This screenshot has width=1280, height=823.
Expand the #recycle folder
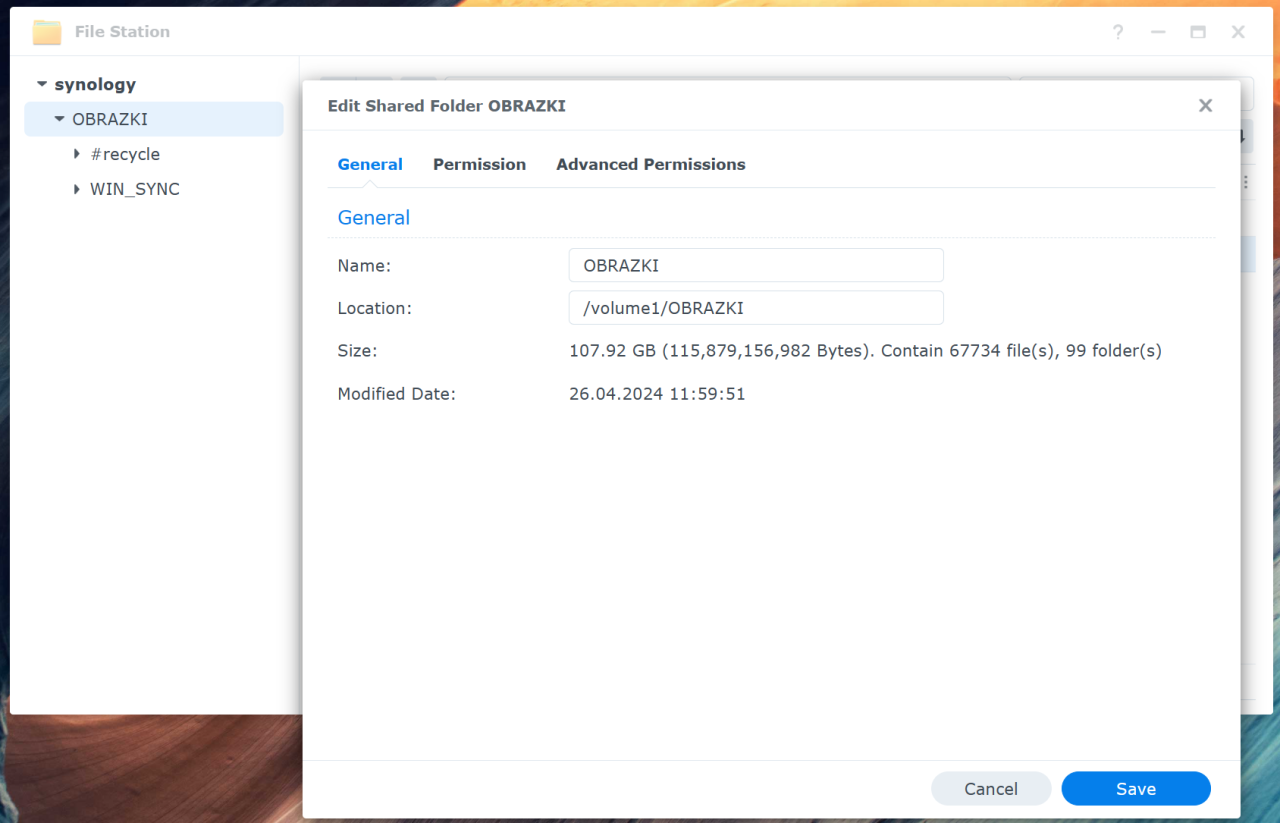(x=75, y=154)
